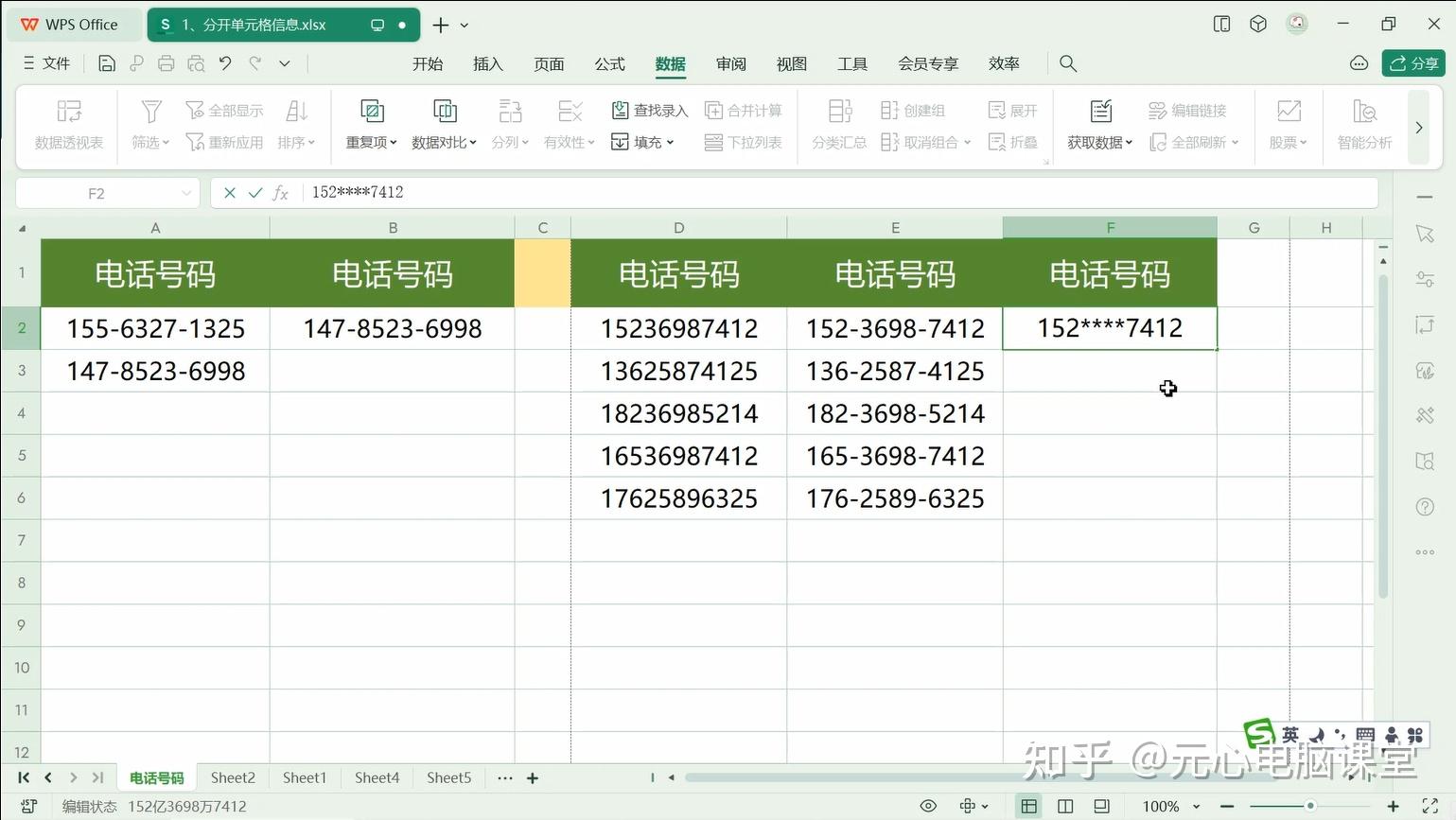Screen dimensions: 1456x820
Task: Open 数据透视表 pivot table tool
Action: (x=69, y=124)
